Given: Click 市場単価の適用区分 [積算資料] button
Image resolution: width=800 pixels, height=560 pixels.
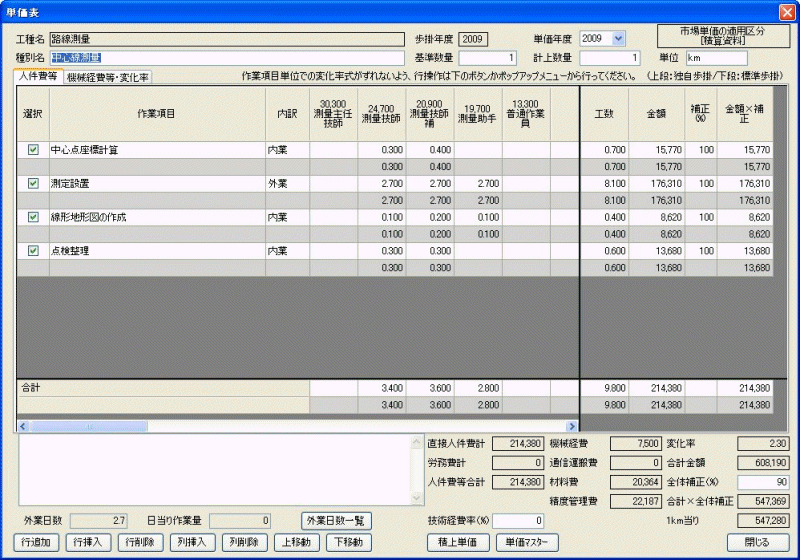Looking at the screenshot, I should coord(723,36).
